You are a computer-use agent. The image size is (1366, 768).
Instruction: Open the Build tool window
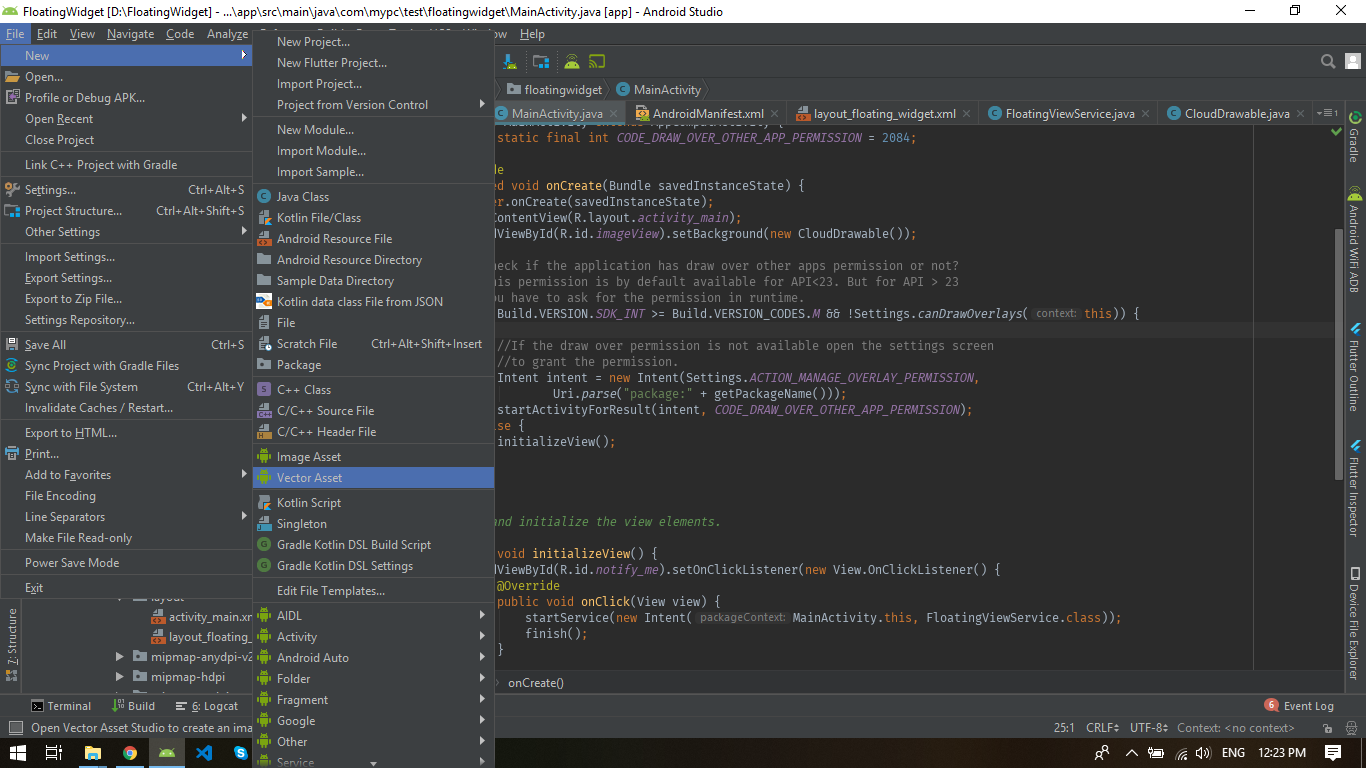click(133, 706)
